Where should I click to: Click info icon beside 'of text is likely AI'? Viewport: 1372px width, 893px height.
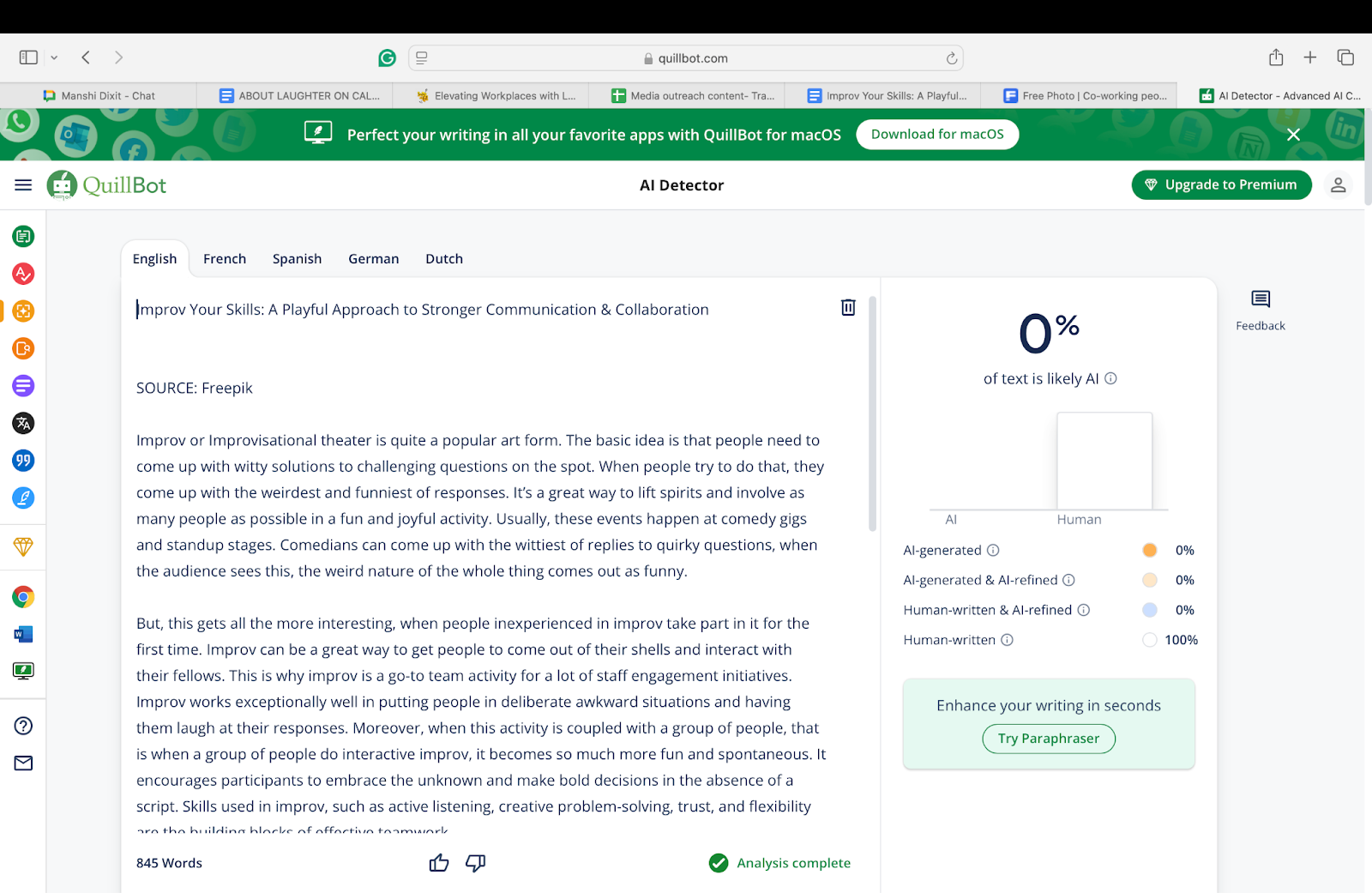(x=1110, y=378)
